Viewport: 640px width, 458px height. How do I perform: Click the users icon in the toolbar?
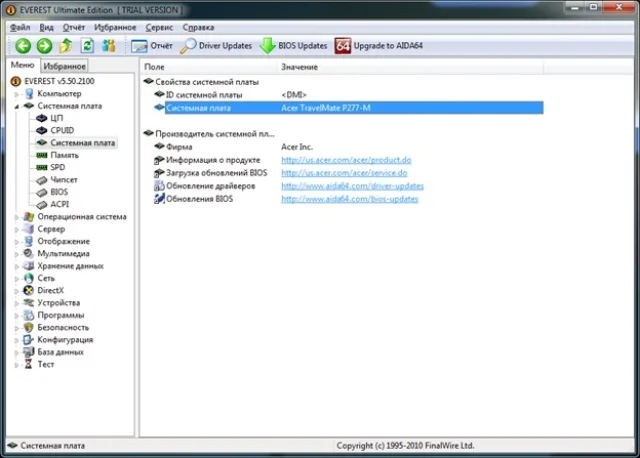pos(109,46)
